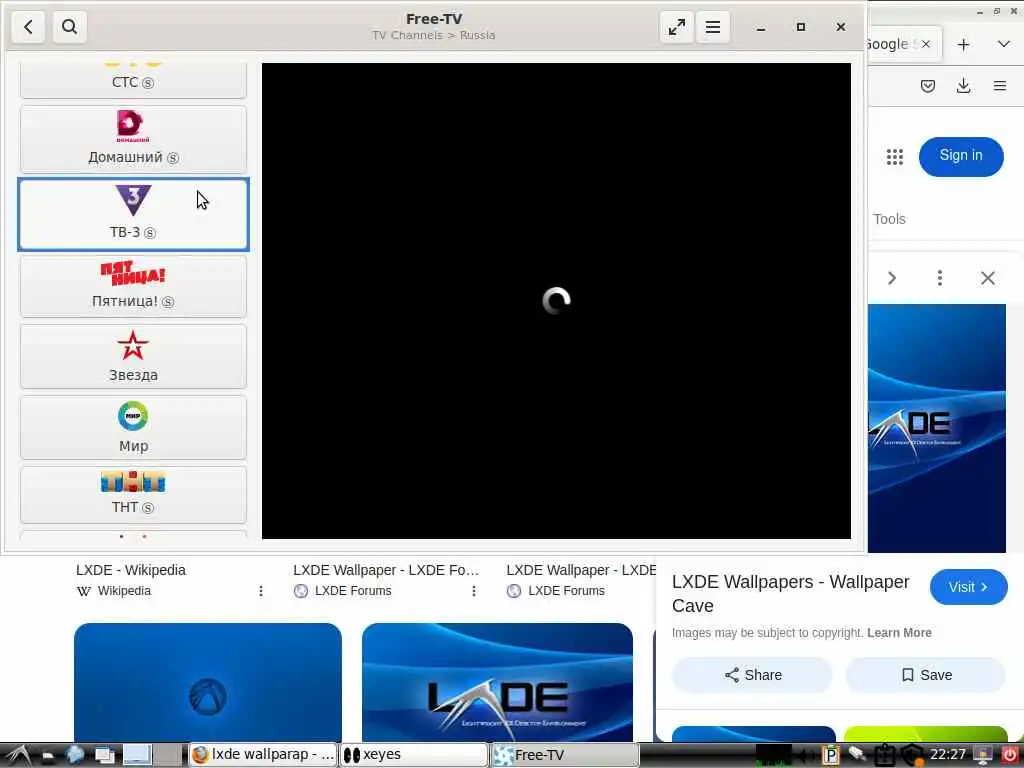Image resolution: width=1024 pixels, height=768 pixels.
Task: Go back using the Free-TV back arrow
Action: (x=28, y=27)
